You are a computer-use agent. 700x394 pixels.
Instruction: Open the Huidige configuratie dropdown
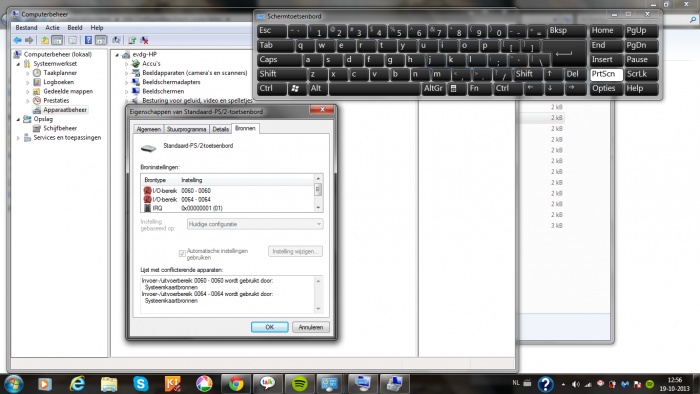(255, 224)
